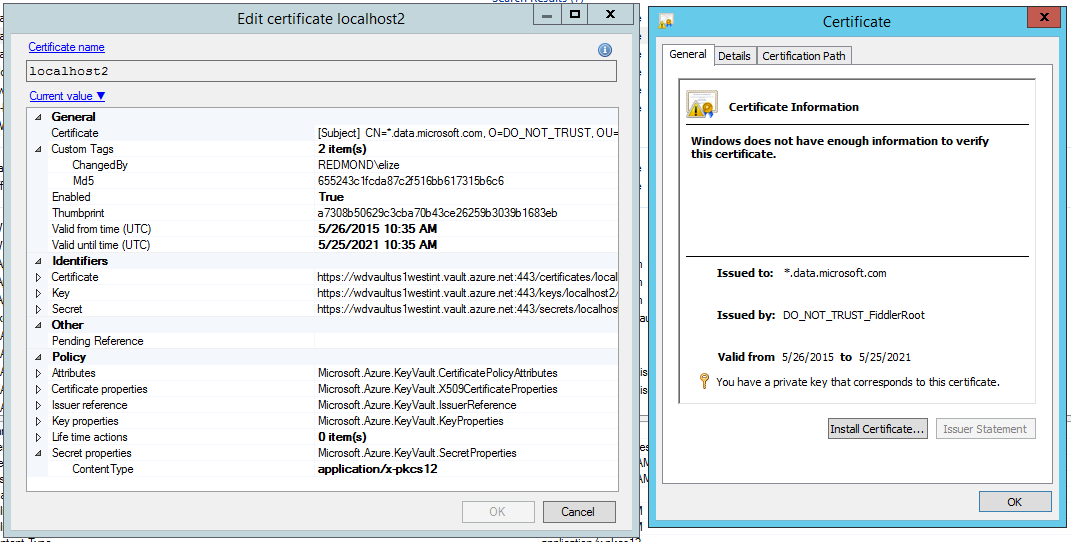
Task: Select Microsoft.Azure.KeyVault.CertificatePolicyAttributes value
Action: coord(438,373)
